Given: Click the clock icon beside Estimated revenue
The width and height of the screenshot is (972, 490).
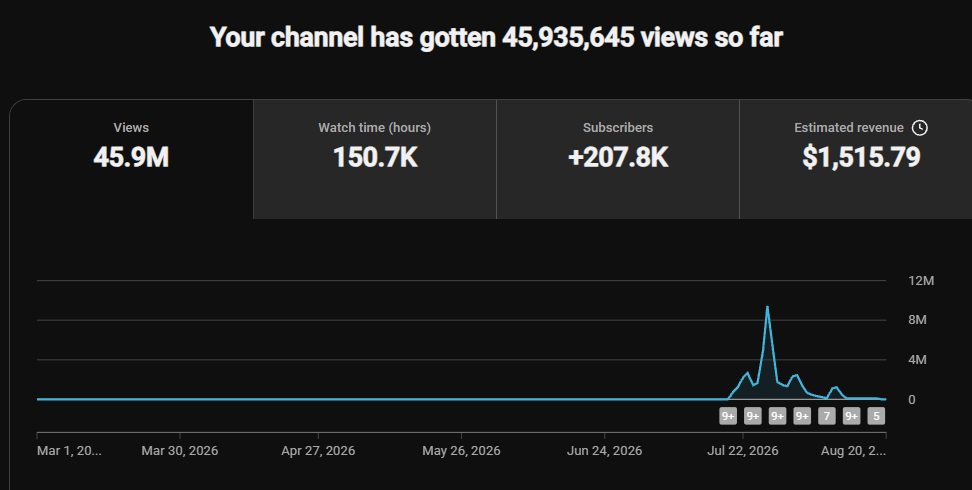Looking at the screenshot, I should [920, 128].
